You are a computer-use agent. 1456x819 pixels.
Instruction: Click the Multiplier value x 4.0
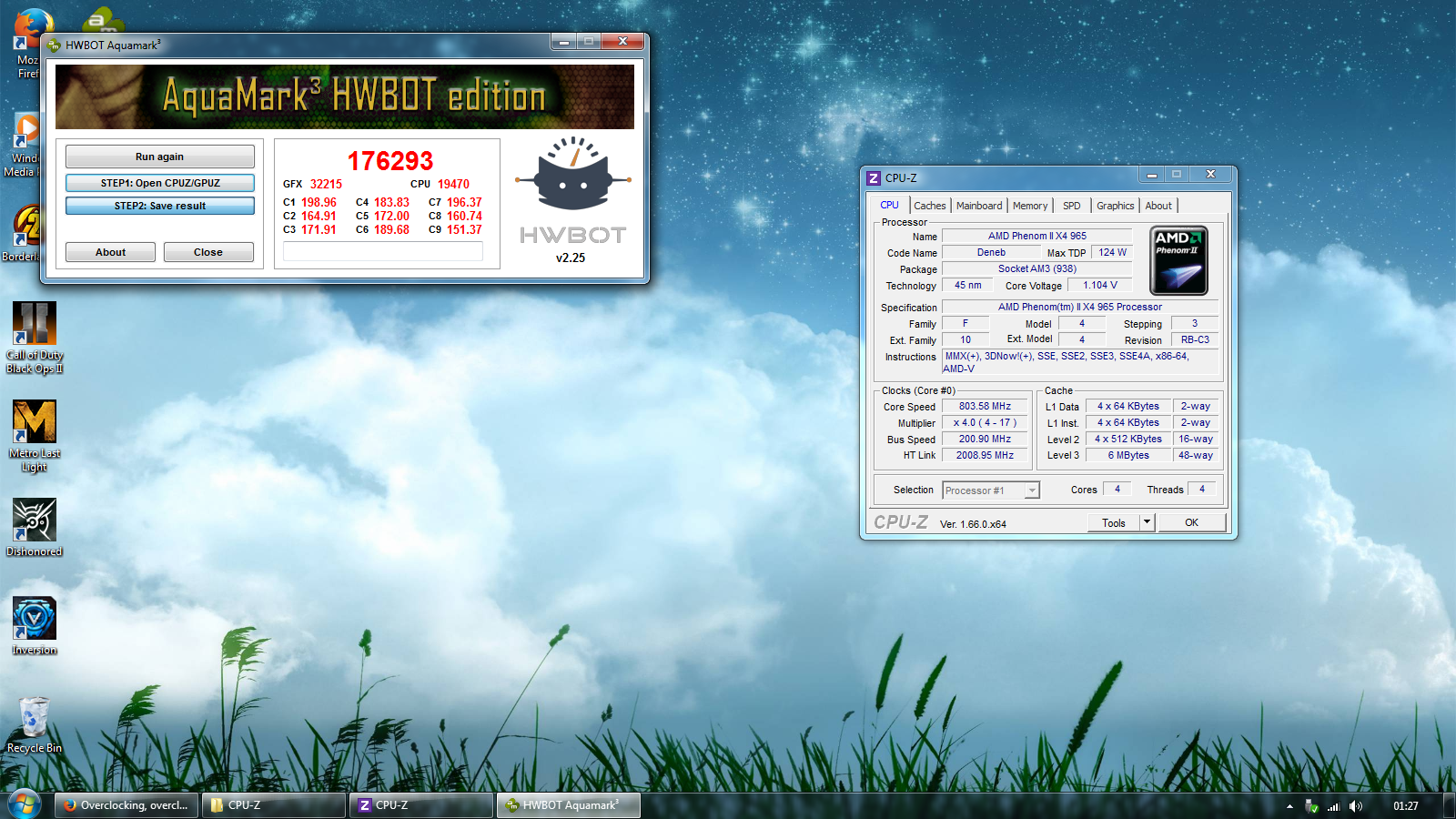point(985,423)
